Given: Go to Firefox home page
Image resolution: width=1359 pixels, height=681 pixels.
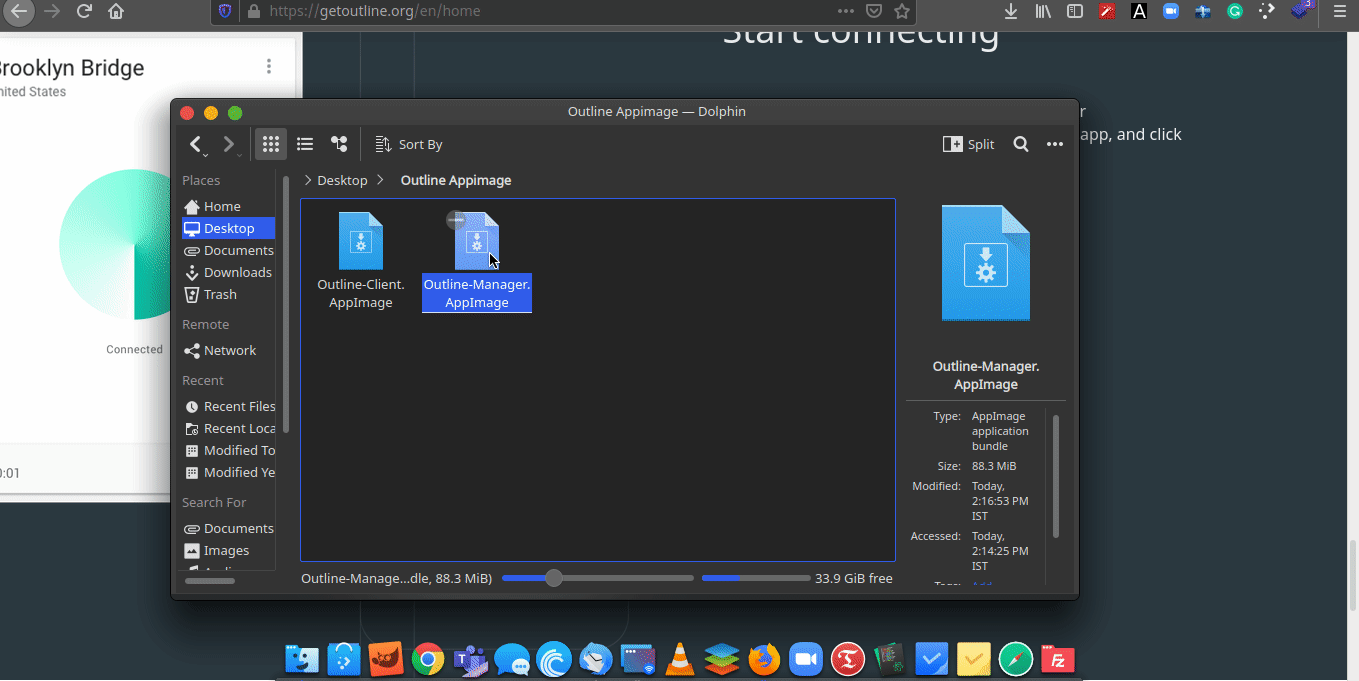Looking at the screenshot, I should [x=116, y=12].
